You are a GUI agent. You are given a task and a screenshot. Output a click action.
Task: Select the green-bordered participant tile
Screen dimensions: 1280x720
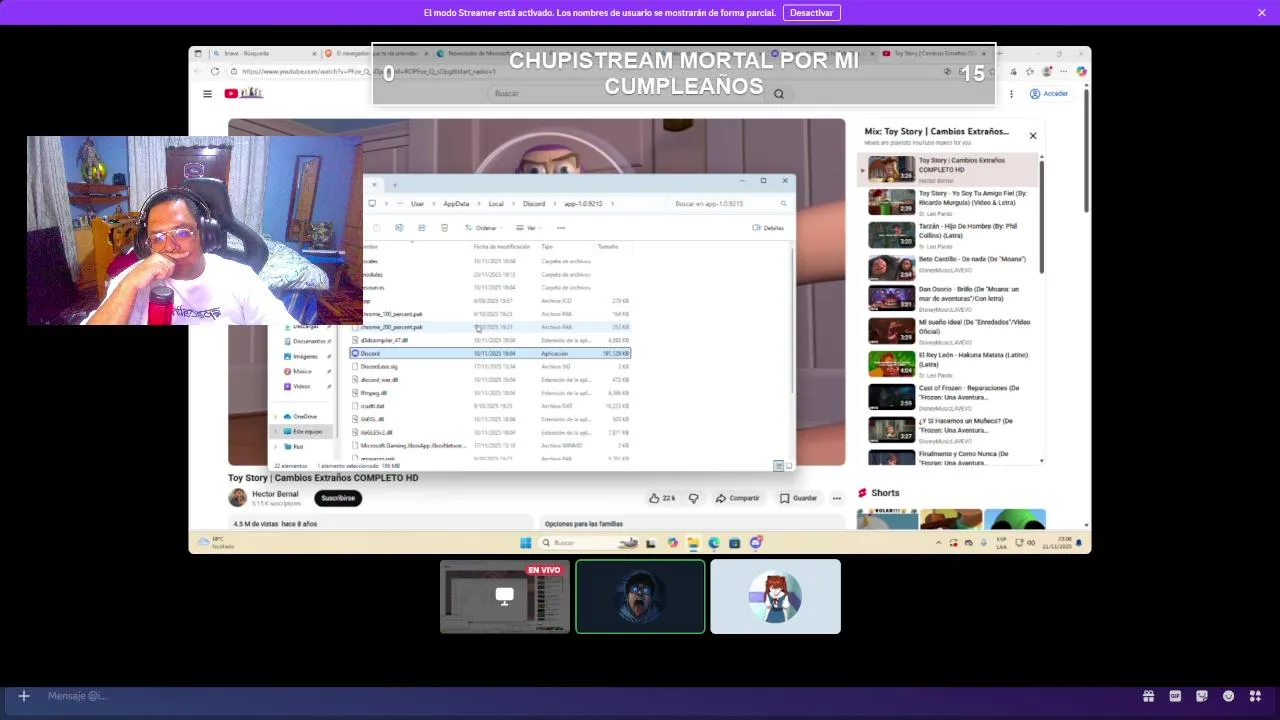(x=640, y=596)
